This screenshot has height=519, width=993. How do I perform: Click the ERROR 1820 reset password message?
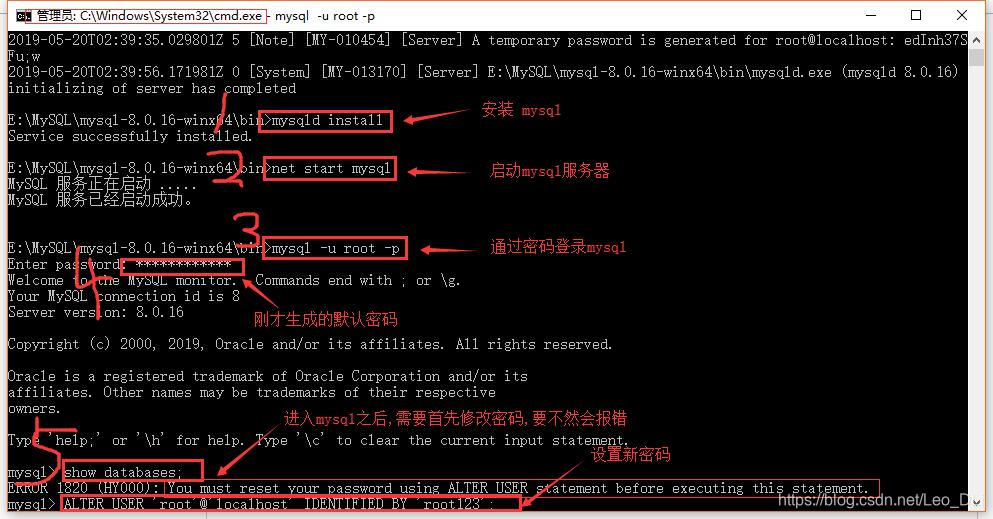pos(437,488)
